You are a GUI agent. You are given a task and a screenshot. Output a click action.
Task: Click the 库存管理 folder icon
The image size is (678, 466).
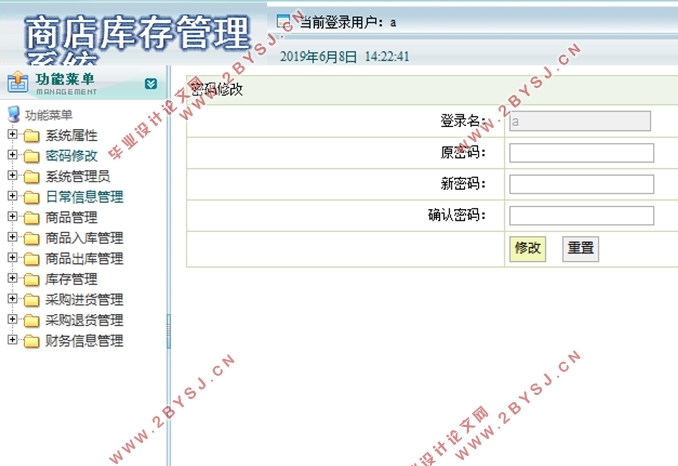coord(31,280)
